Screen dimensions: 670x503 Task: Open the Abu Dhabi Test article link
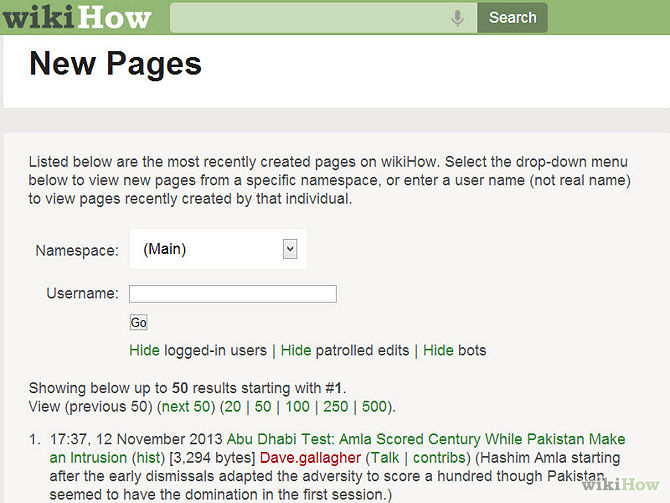pyautogui.click(x=338, y=448)
